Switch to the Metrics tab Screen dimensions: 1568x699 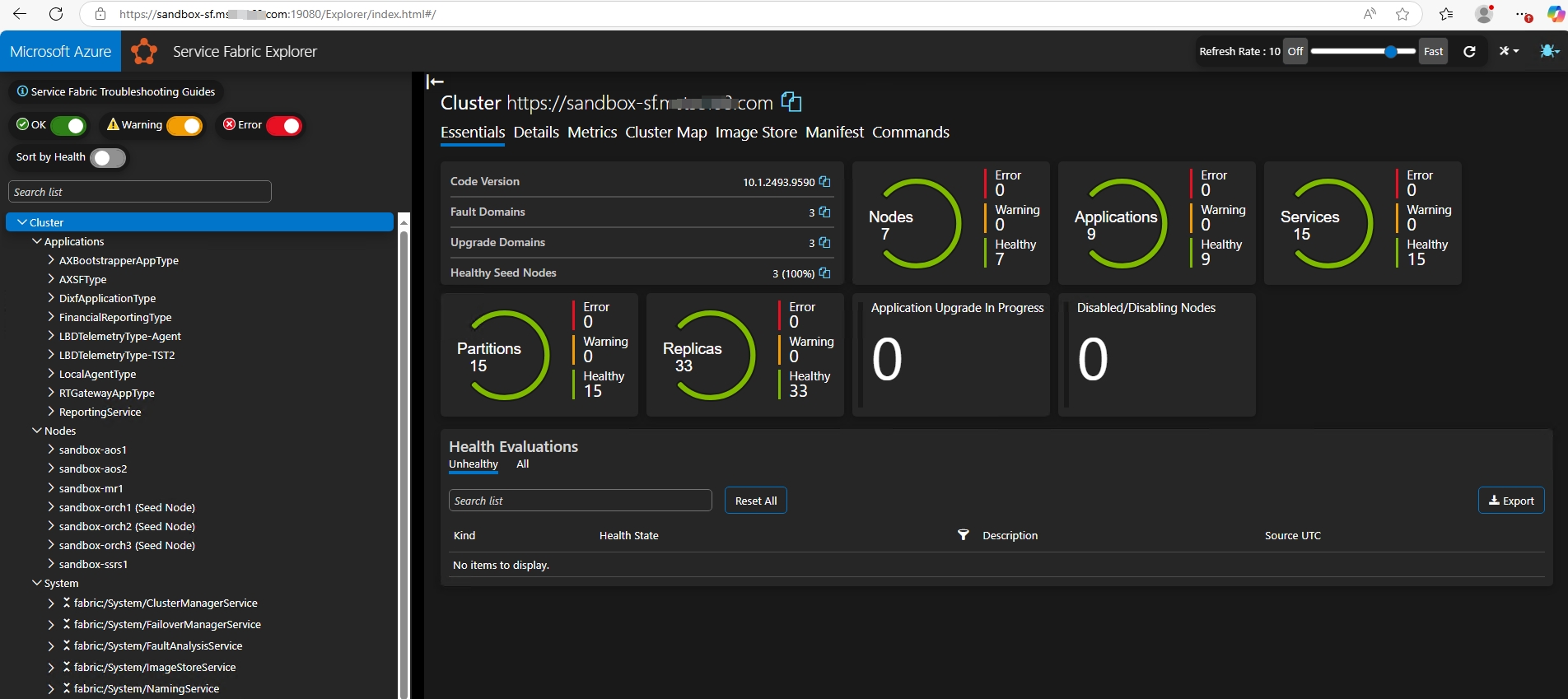click(592, 132)
